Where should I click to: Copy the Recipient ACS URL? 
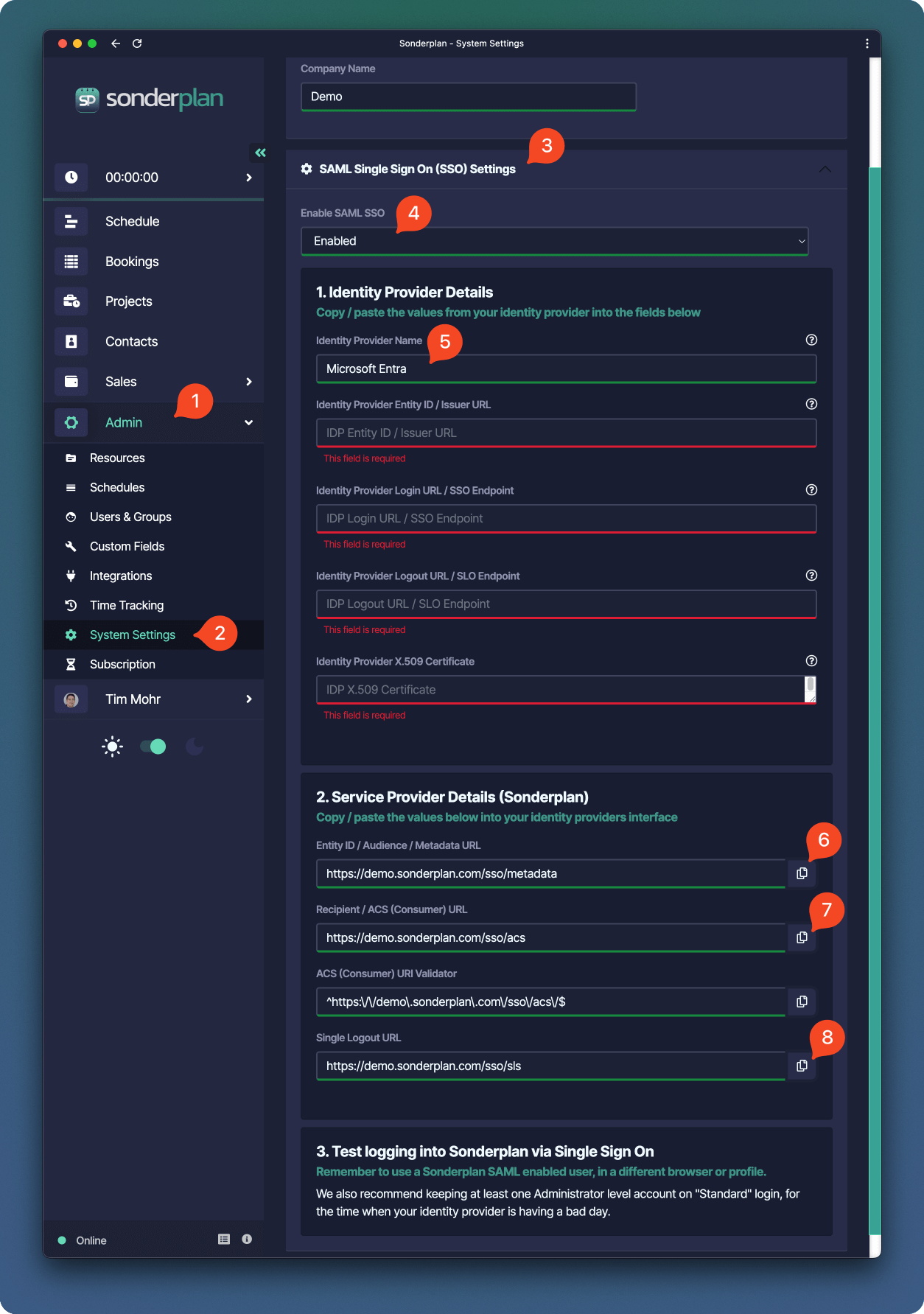click(802, 937)
